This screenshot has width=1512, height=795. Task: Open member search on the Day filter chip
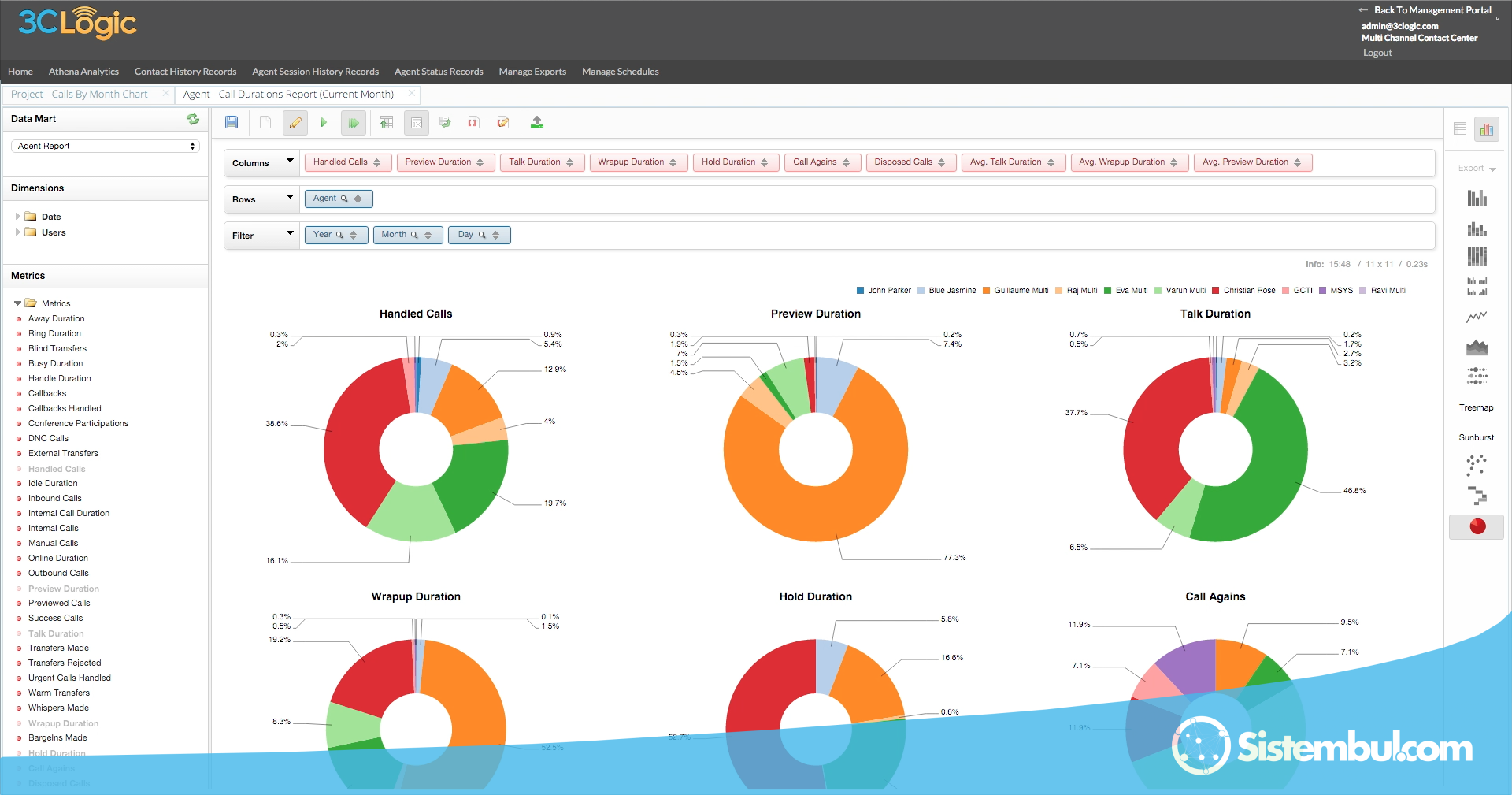[482, 235]
